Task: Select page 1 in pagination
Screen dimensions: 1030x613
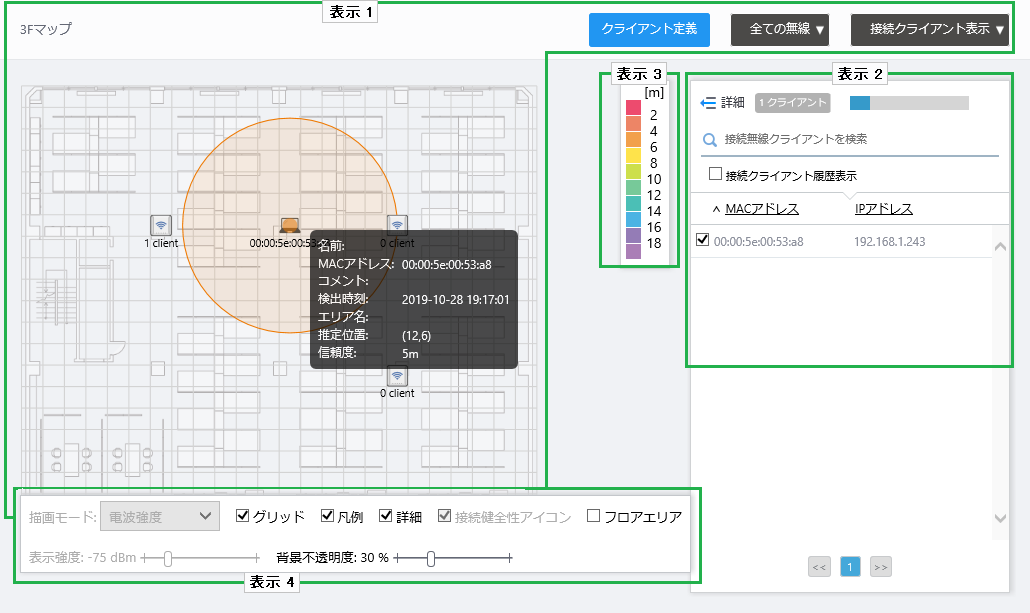Action: point(850,567)
